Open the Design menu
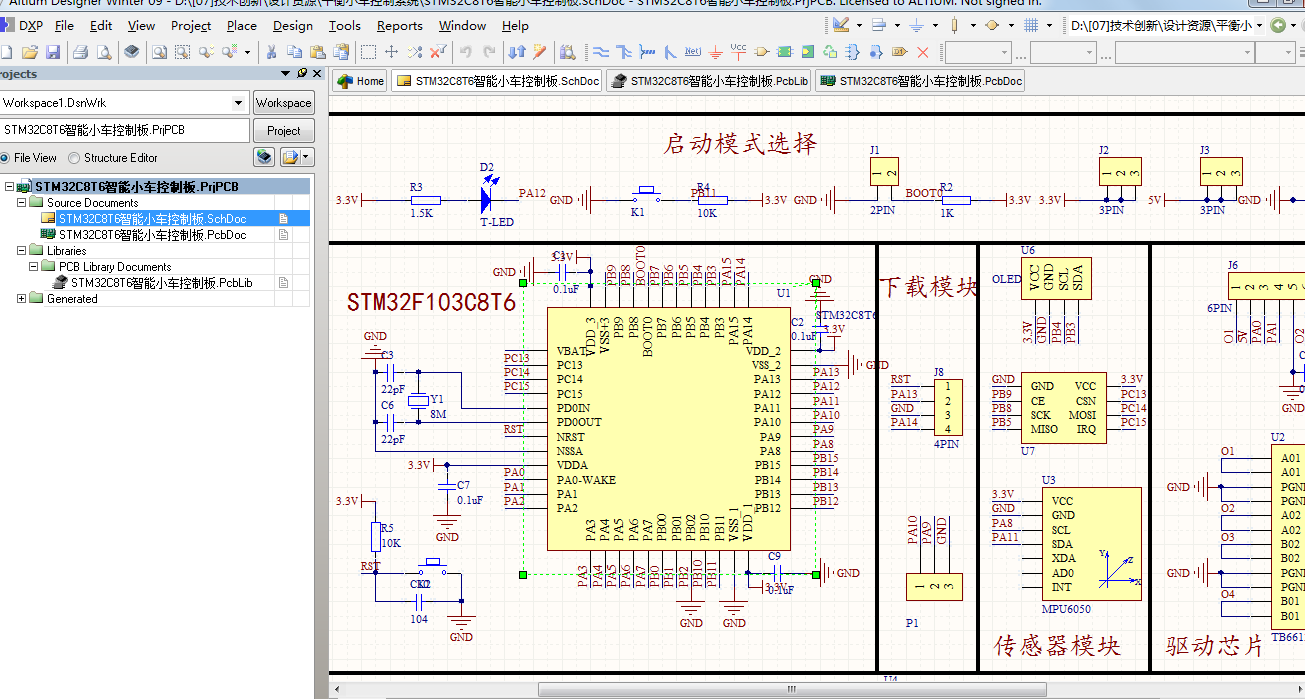1305x699 pixels. 293,26
